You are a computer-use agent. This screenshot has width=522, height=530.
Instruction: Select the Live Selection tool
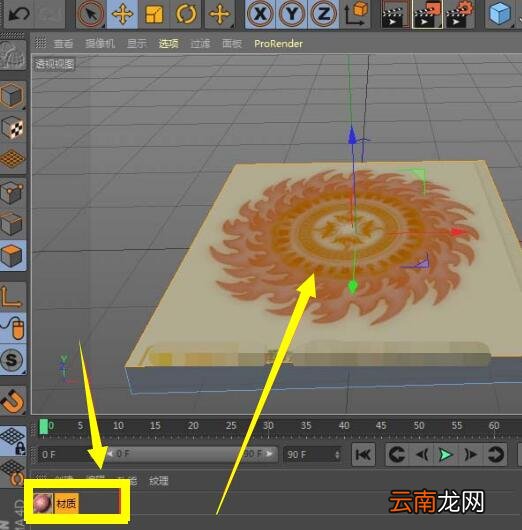coord(91,14)
